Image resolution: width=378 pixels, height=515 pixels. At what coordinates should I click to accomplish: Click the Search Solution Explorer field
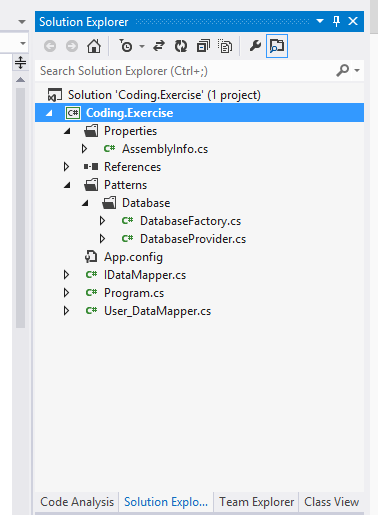[183, 71]
